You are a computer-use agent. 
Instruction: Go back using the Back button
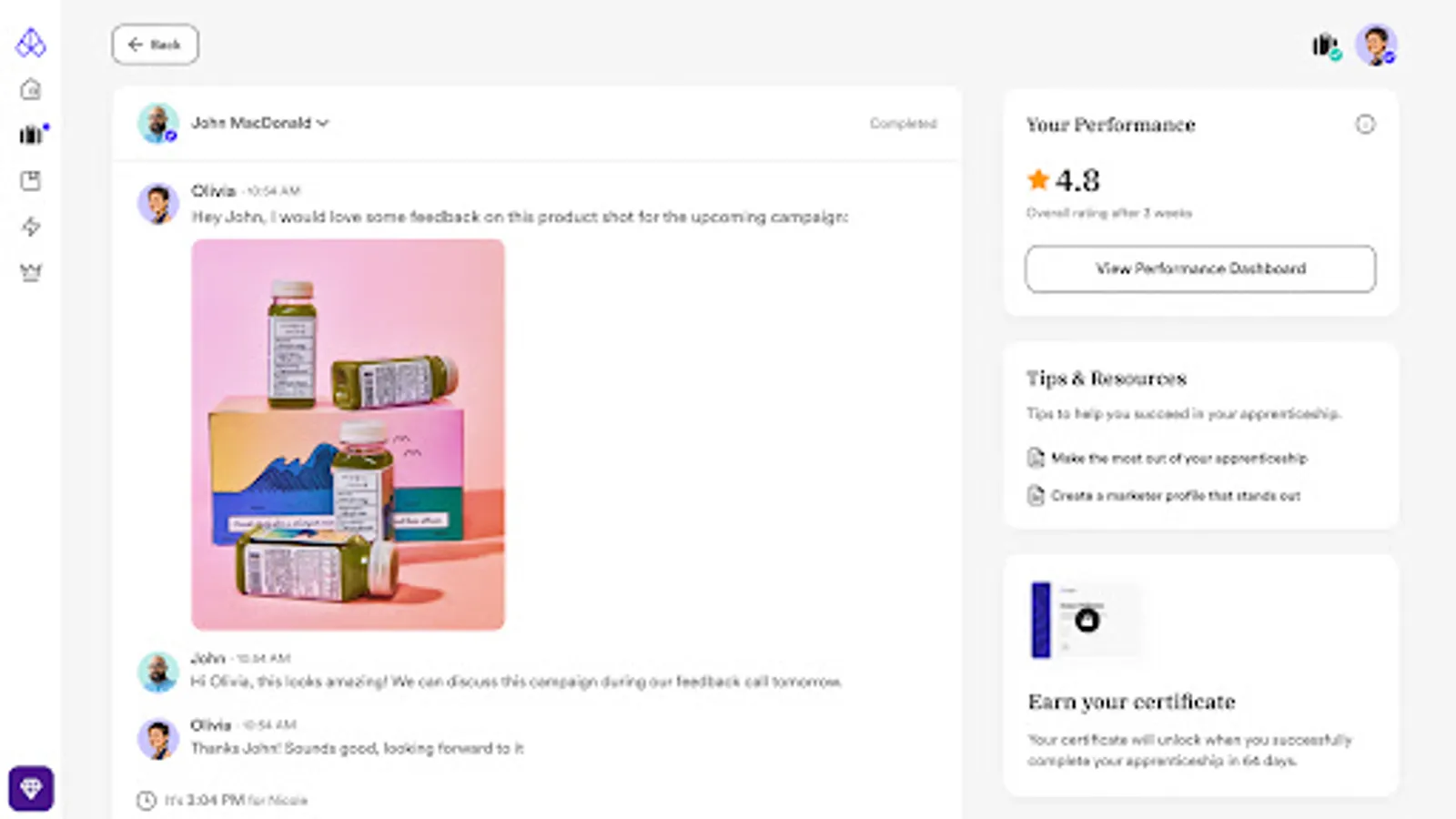click(155, 45)
